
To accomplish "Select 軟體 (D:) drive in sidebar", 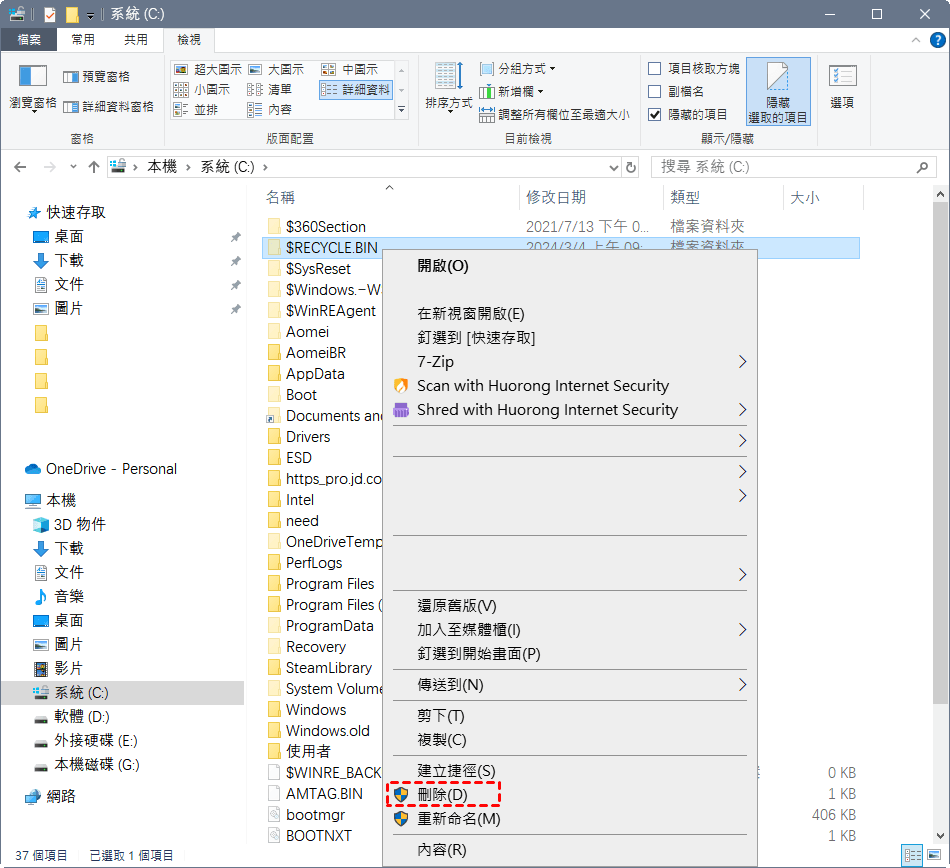I will point(82,717).
